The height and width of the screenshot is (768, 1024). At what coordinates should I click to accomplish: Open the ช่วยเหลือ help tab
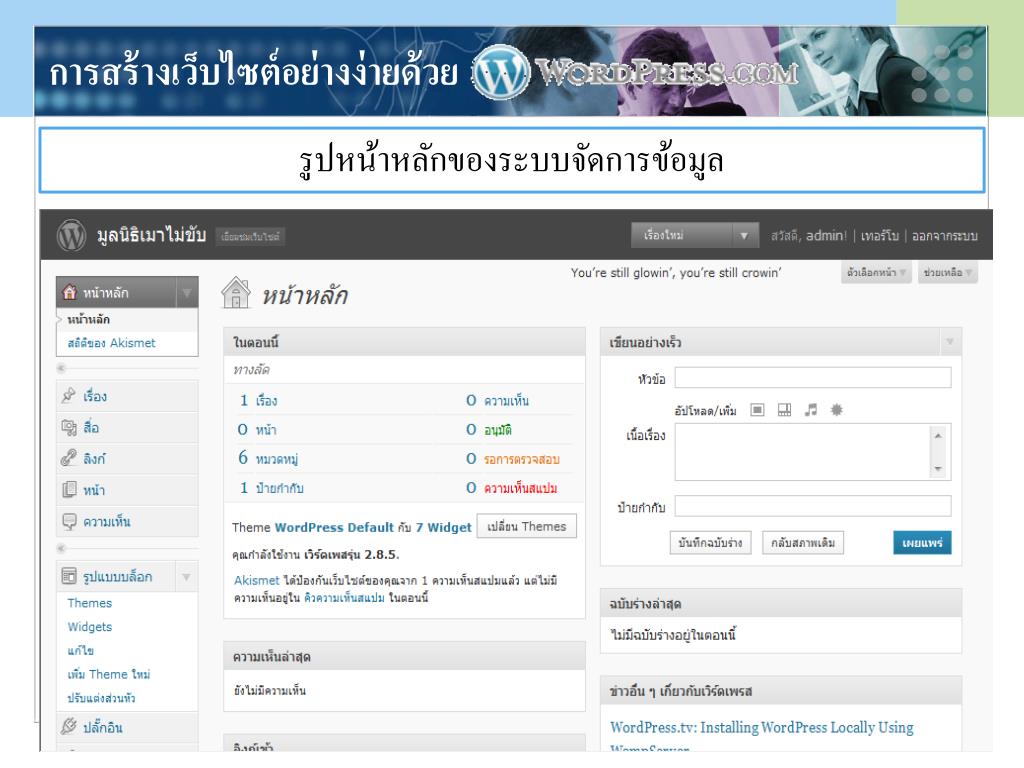[x=948, y=272]
